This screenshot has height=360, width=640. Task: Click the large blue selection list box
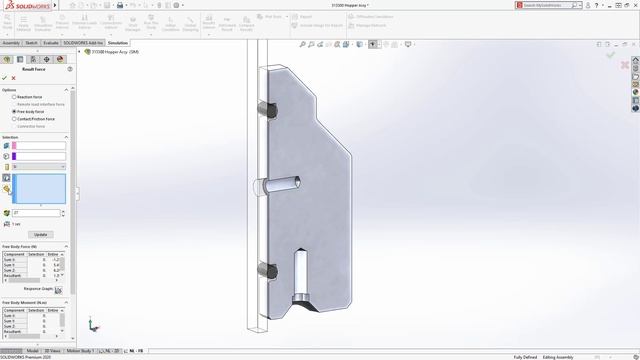coord(39,189)
